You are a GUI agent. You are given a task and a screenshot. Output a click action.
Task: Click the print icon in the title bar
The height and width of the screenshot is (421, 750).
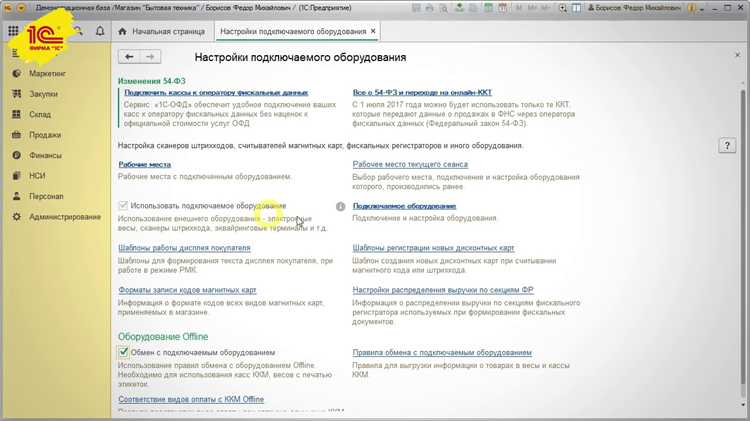click(x=430, y=8)
